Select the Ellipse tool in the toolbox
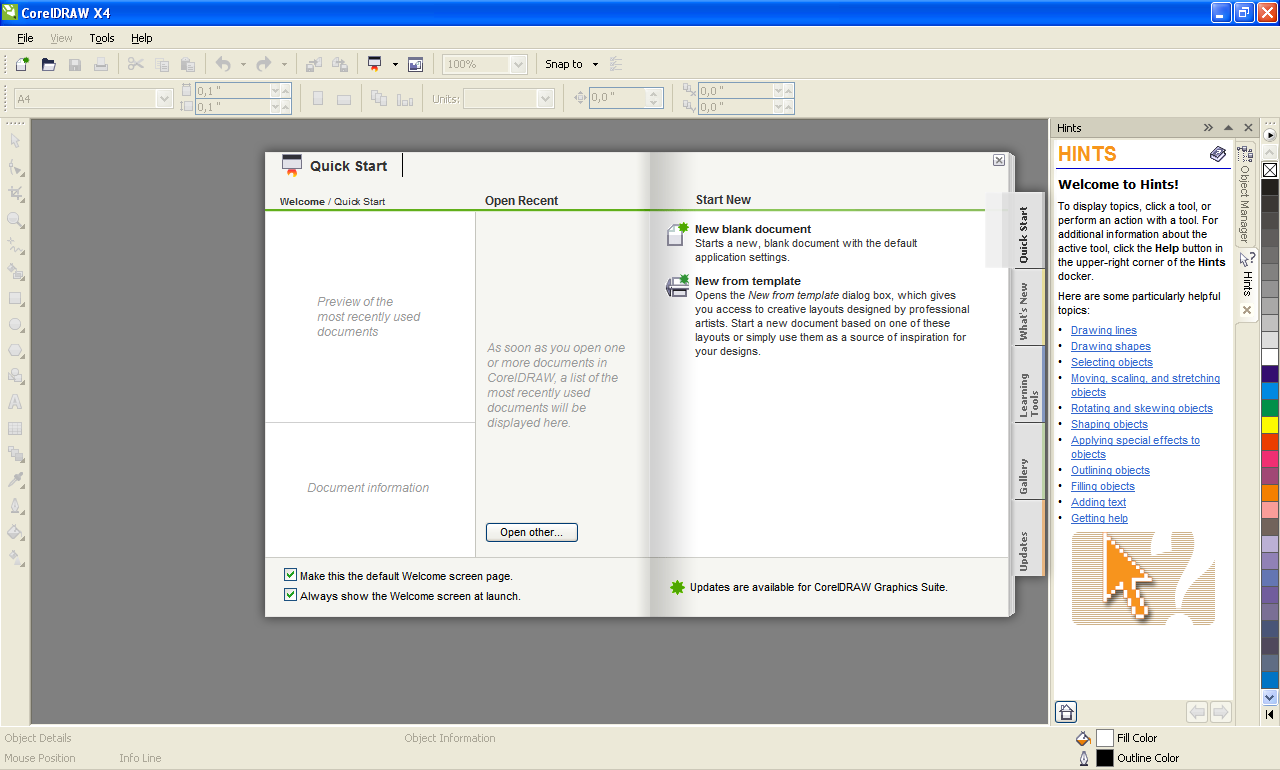The height and width of the screenshot is (770, 1280). [16, 324]
